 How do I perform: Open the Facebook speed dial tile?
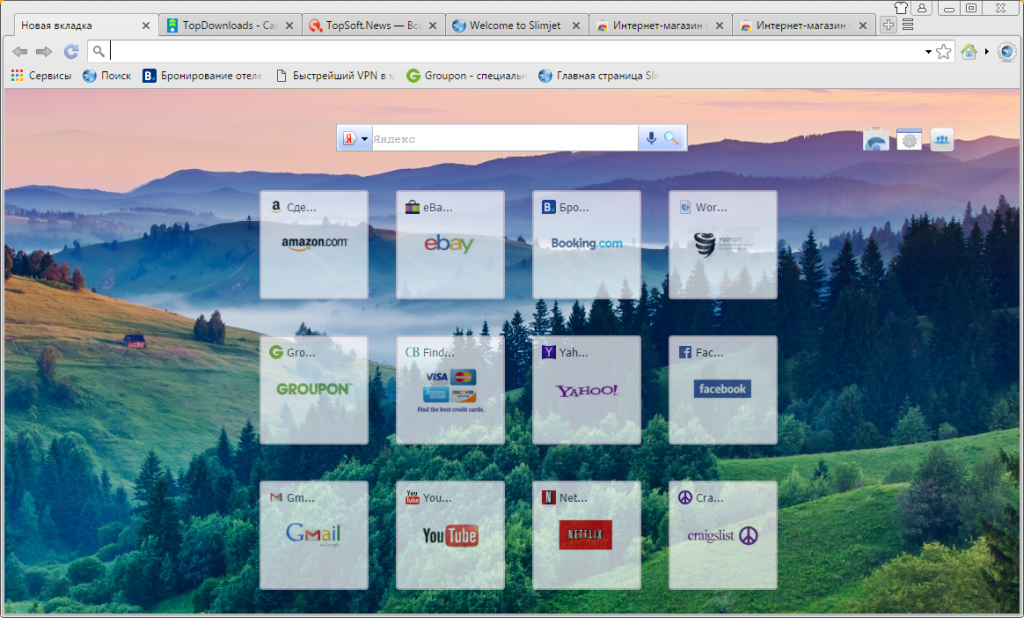(723, 390)
